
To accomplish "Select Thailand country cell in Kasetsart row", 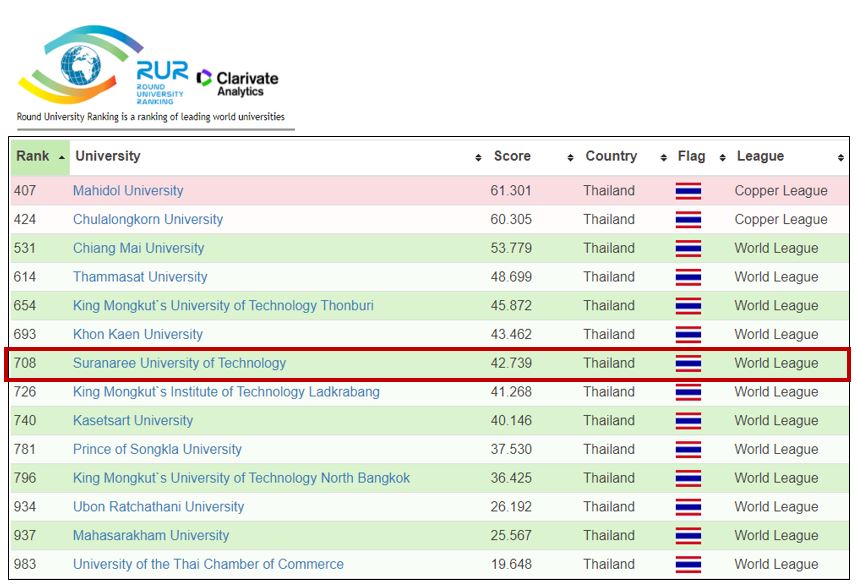I will tap(609, 421).
